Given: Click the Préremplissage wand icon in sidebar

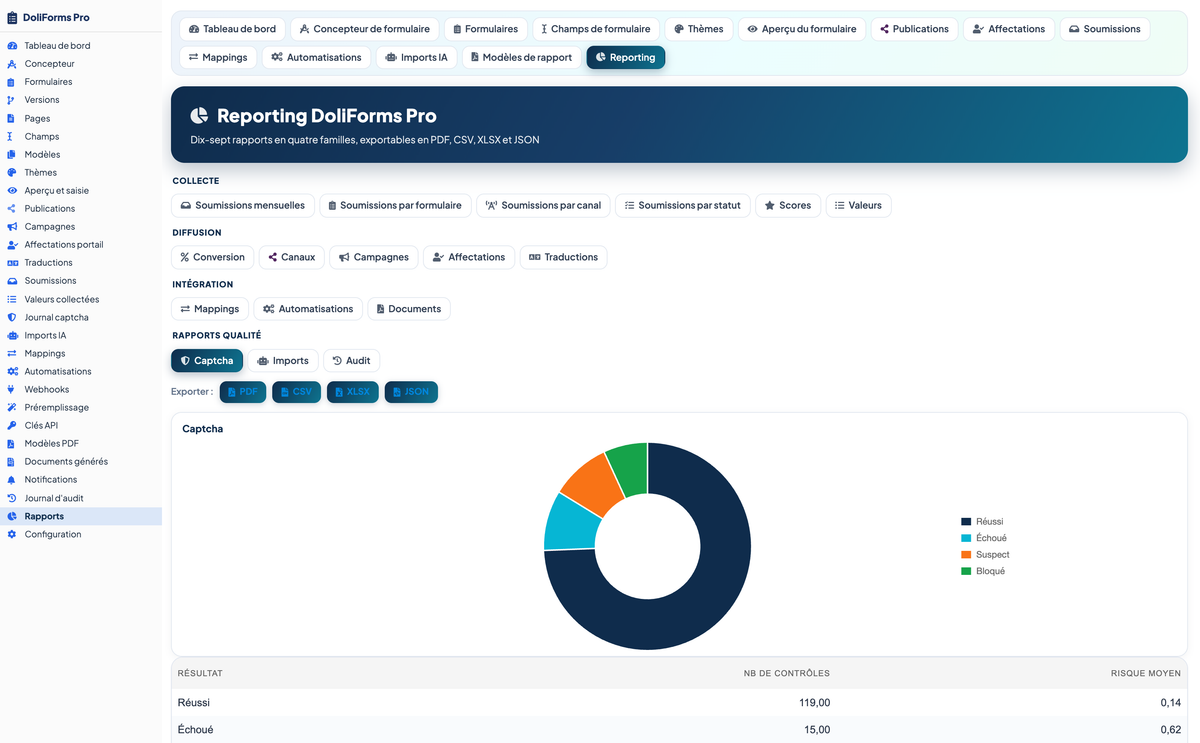Looking at the screenshot, I should click(12, 407).
